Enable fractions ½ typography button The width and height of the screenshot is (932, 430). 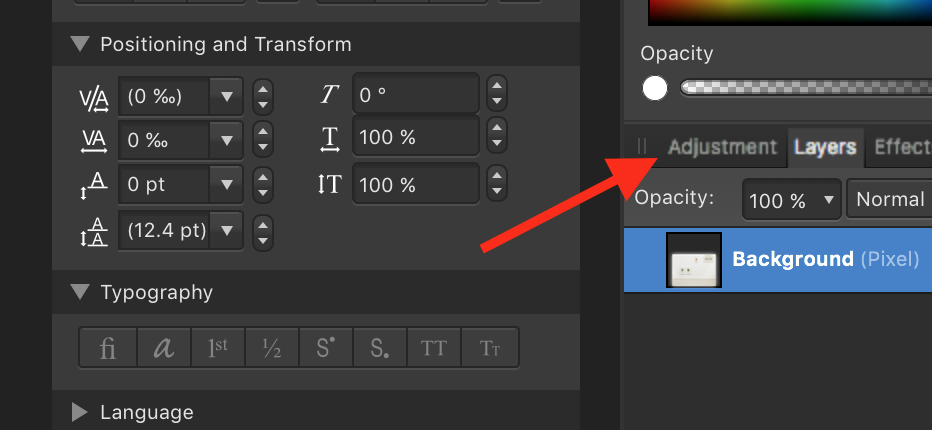[272, 347]
